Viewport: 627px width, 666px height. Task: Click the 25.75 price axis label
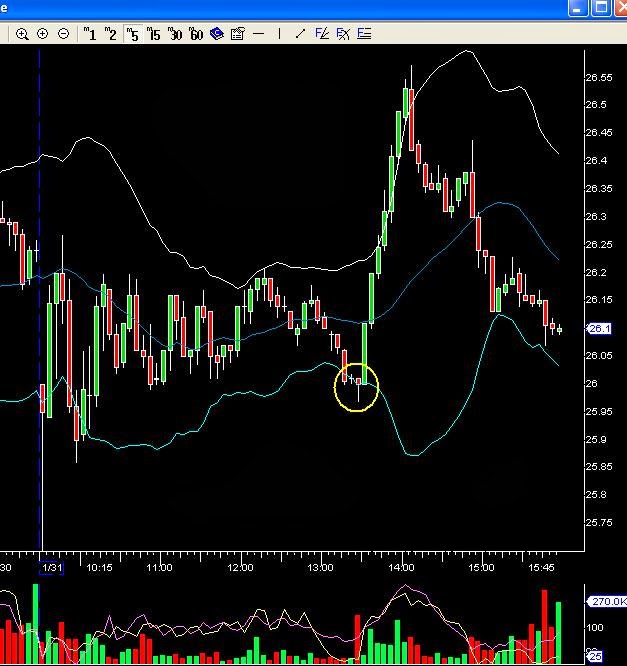point(599,522)
